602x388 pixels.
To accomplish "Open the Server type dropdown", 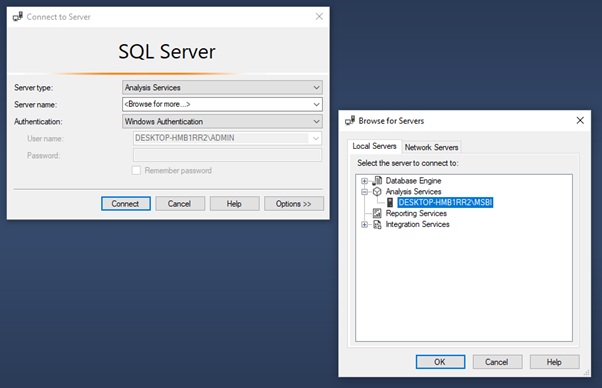I will click(x=222, y=88).
